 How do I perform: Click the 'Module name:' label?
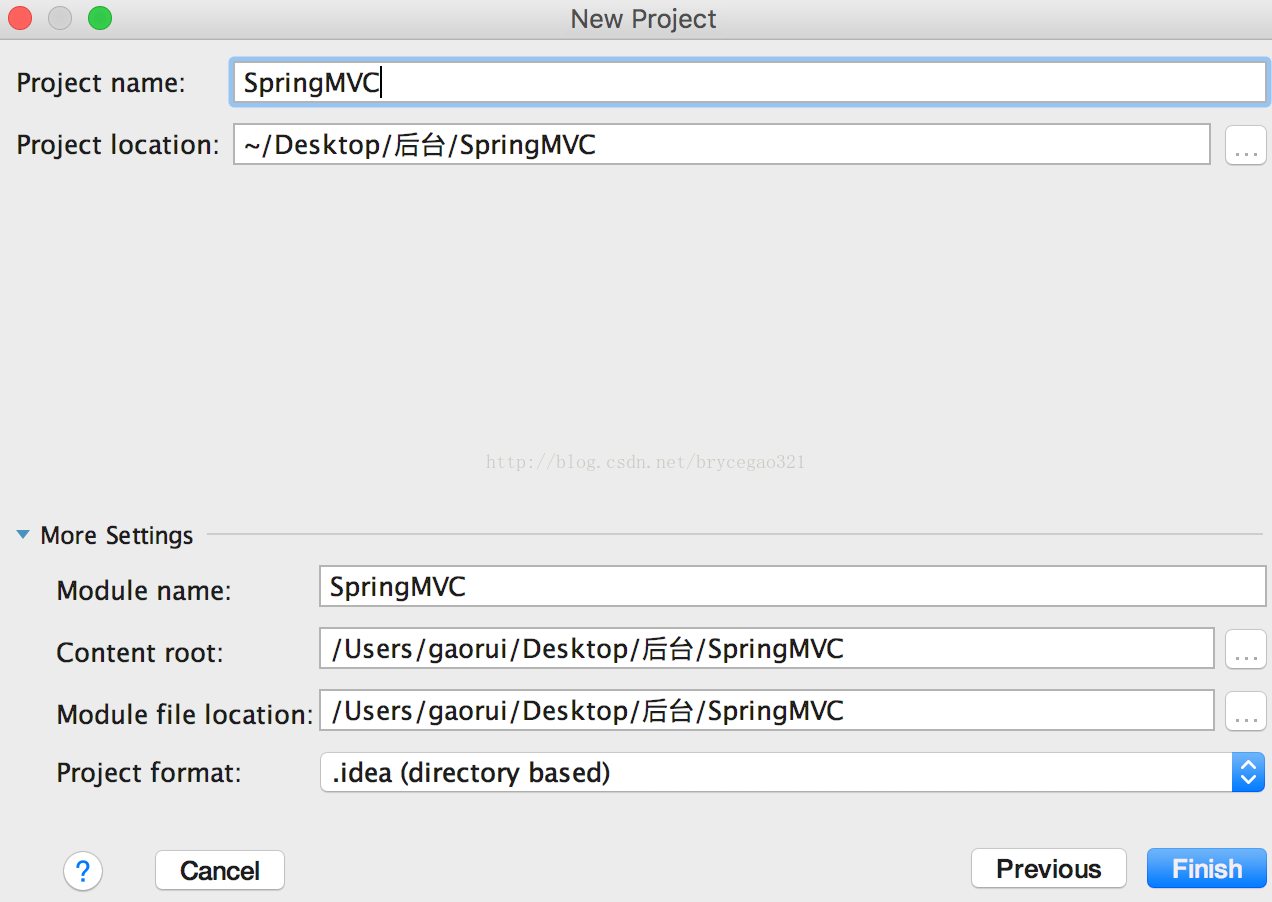pos(144,591)
